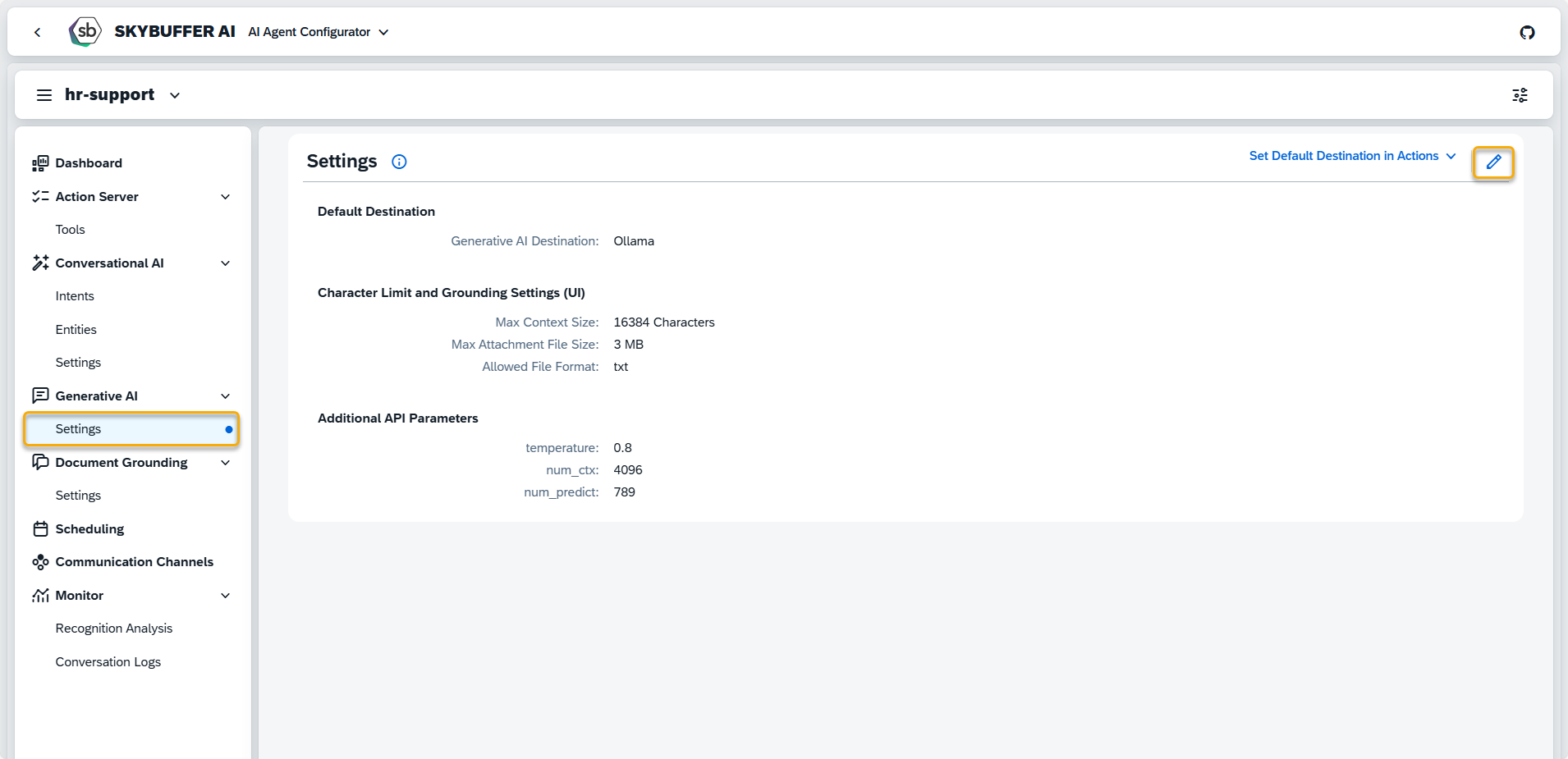
Task: Collapse the Conversational AI section
Action: click(225, 263)
